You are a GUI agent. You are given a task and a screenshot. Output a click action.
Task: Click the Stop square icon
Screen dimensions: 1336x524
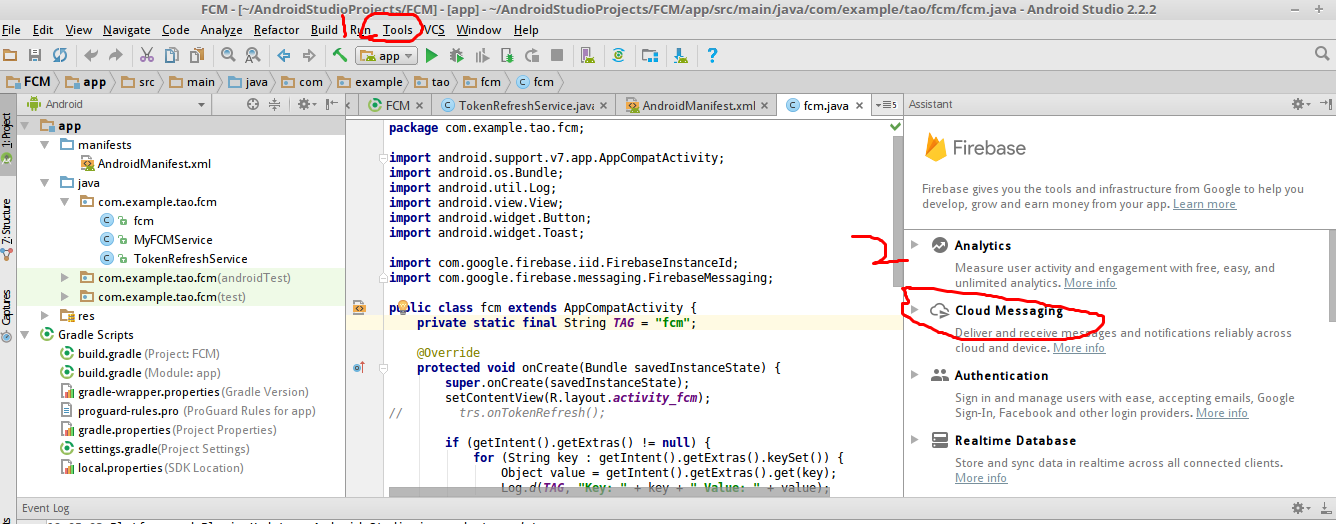557,55
